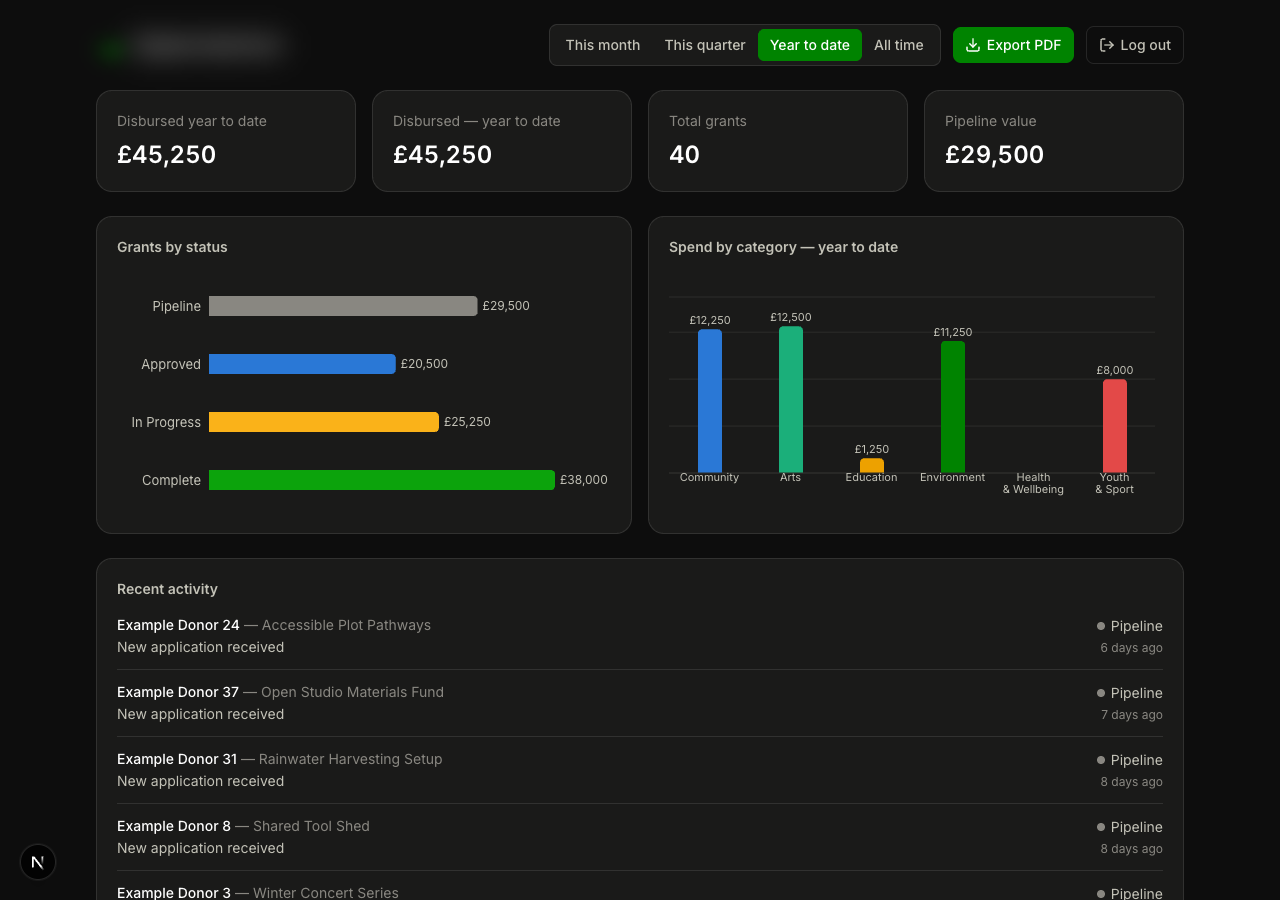Click the download icon in Export PDF
Screen dimensions: 1280x900
point(973,45)
